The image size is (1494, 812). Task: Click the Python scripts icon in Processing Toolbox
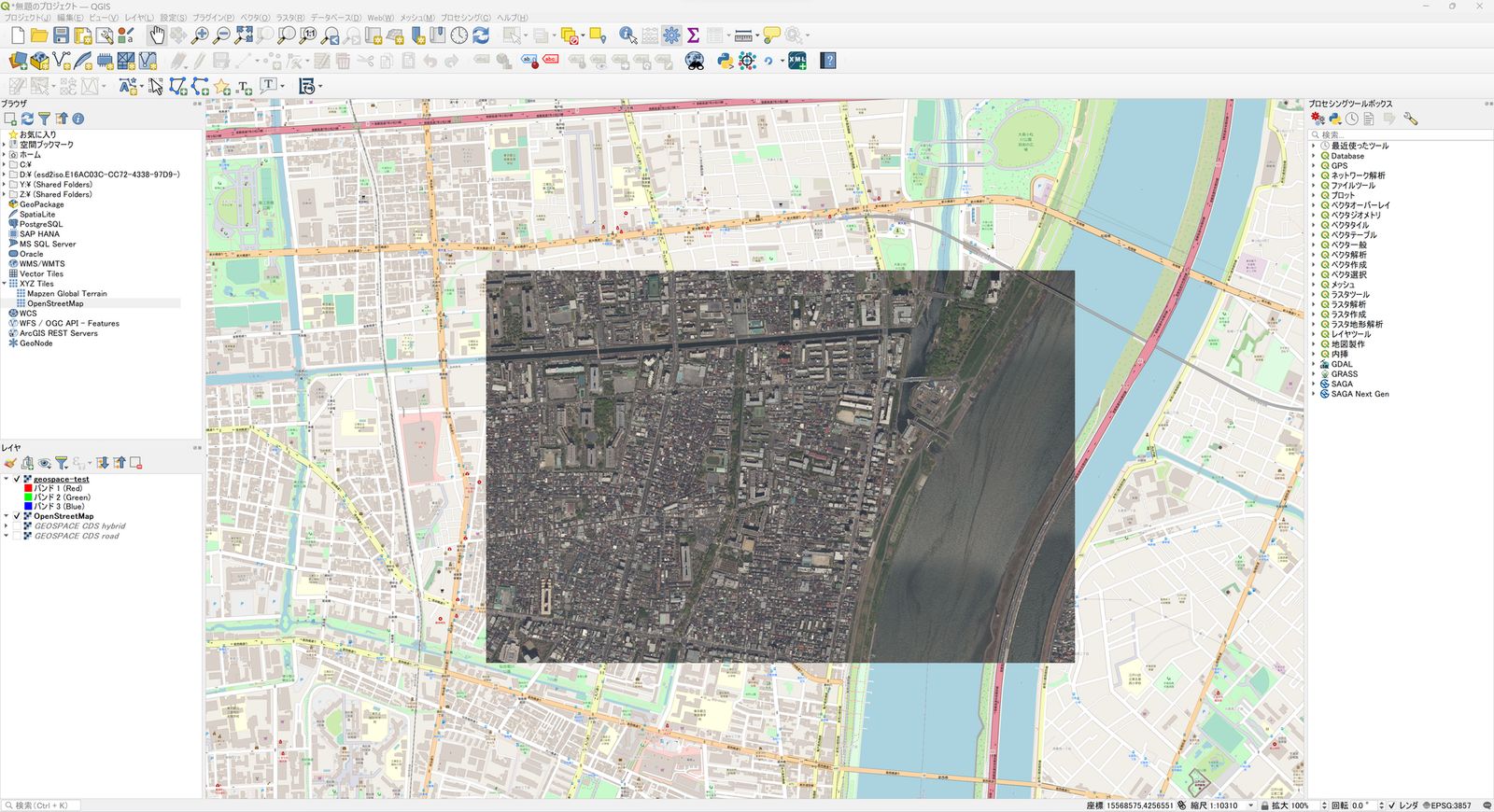(x=1335, y=119)
